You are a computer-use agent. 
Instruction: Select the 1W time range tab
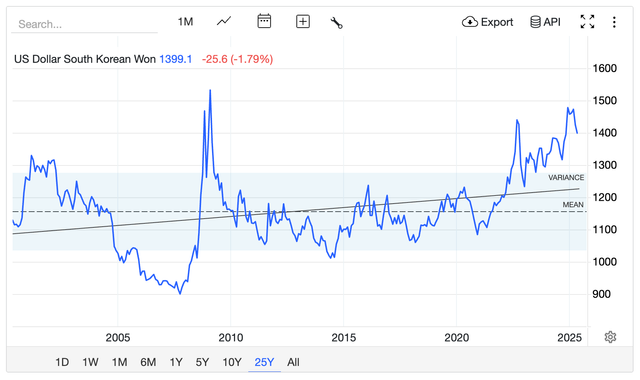[x=90, y=362]
